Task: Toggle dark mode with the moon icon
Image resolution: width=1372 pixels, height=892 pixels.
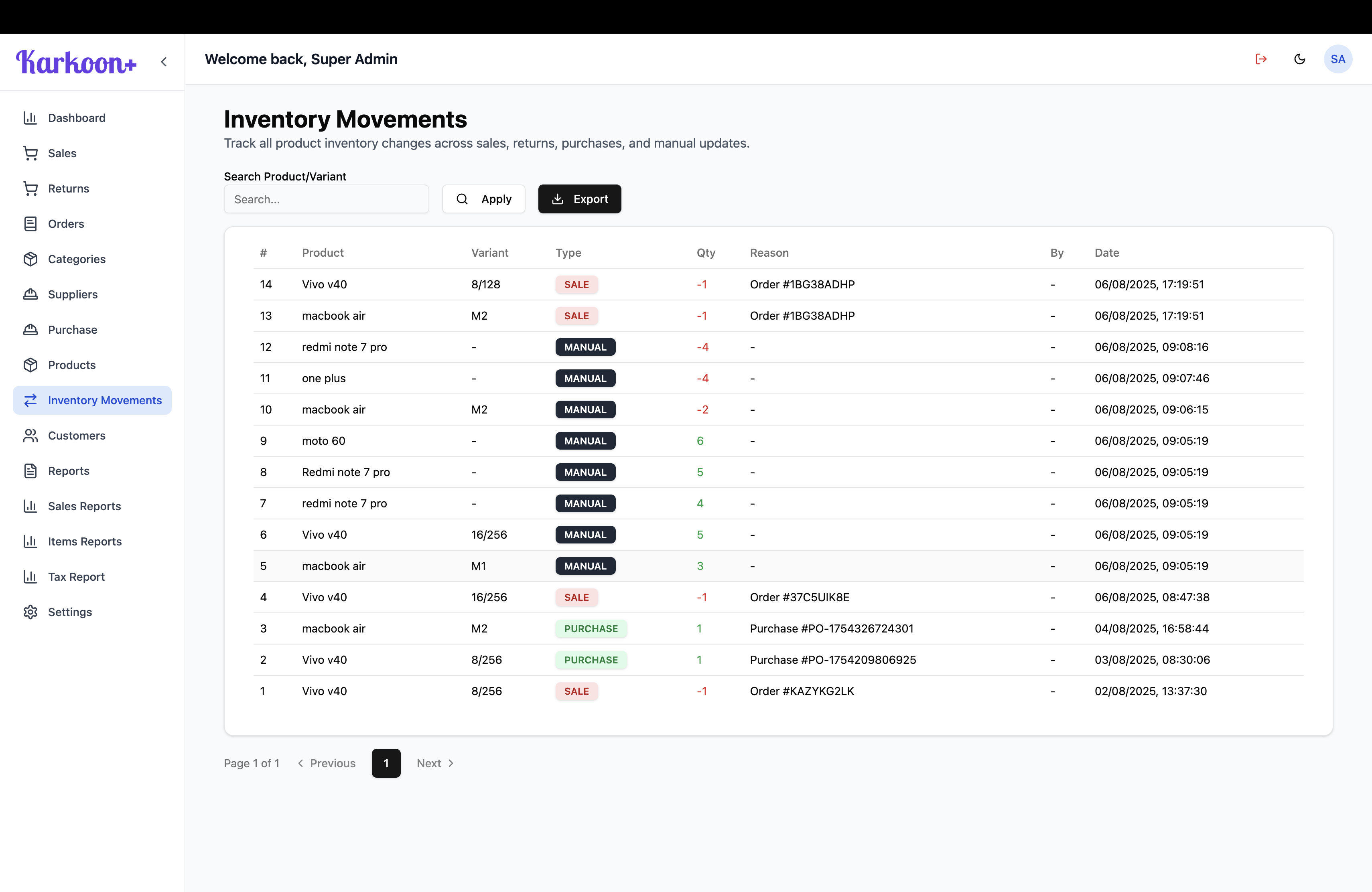Action: click(1300, 59)
